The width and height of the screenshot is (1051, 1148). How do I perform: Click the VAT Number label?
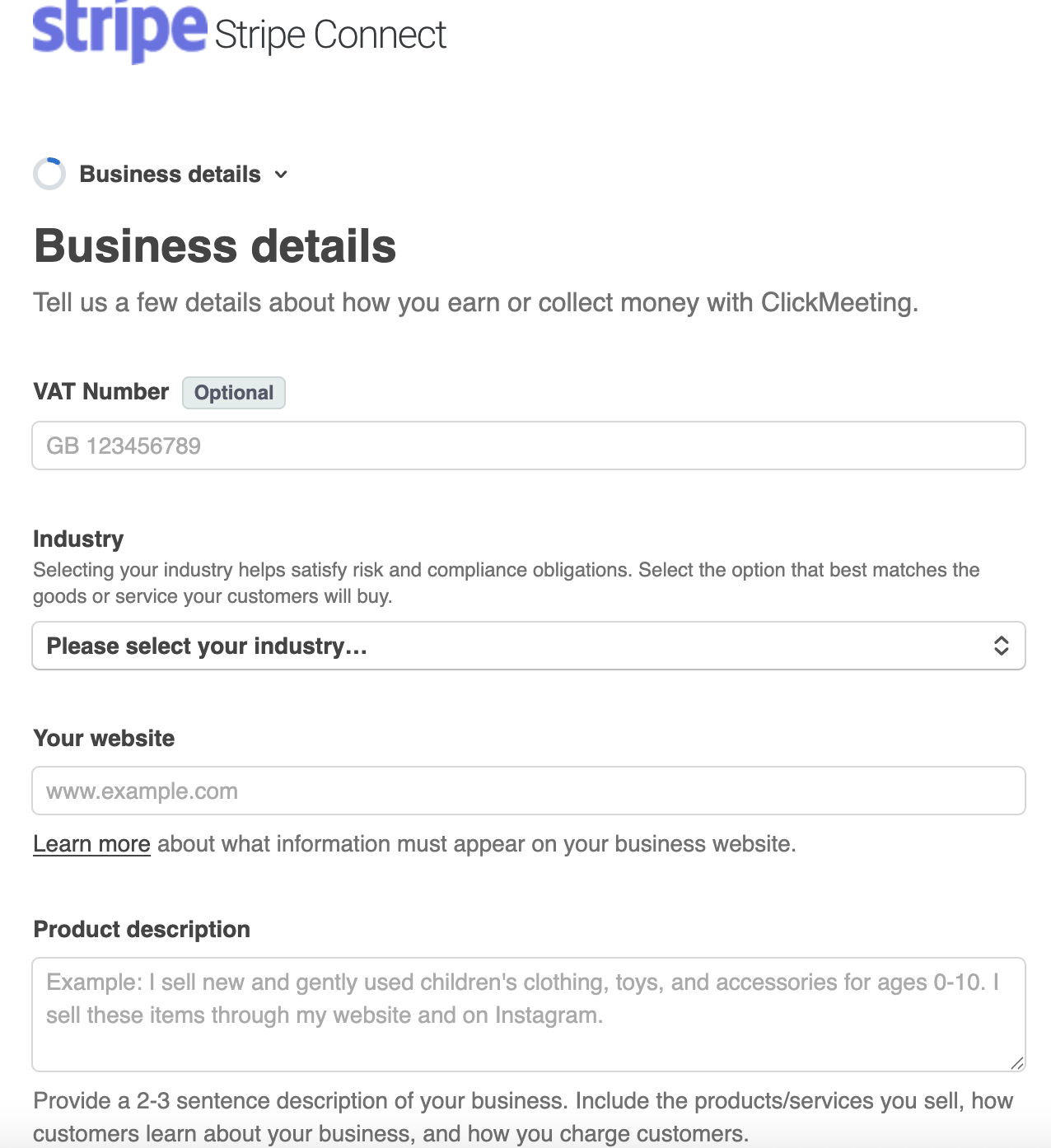click(x=101, y=391)
